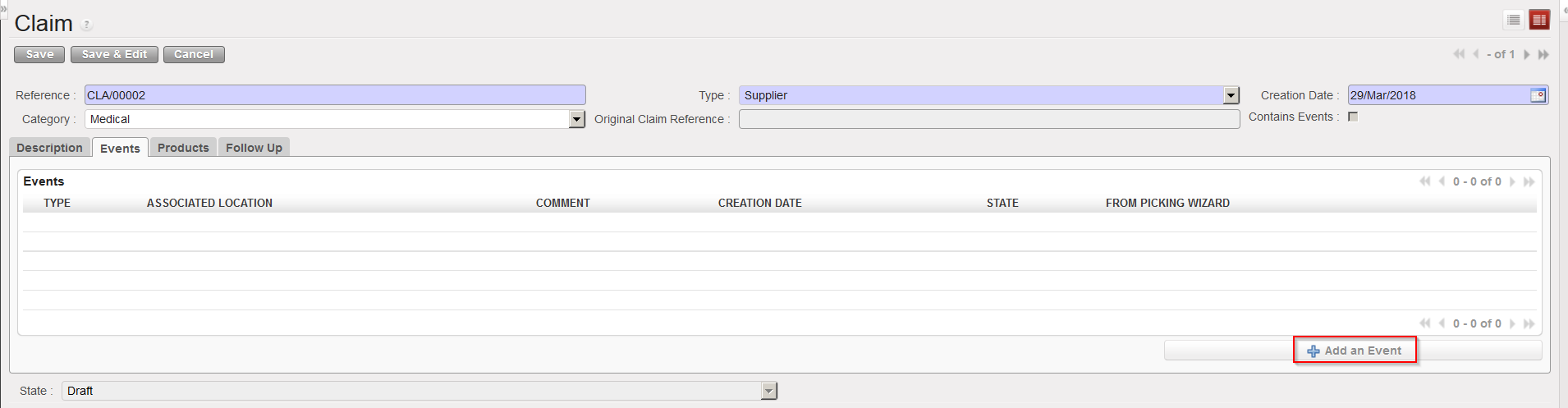This screenshot has height=408, width=1568.
Task: Switch to the Description tab
Action: click(x=49, y=148)
